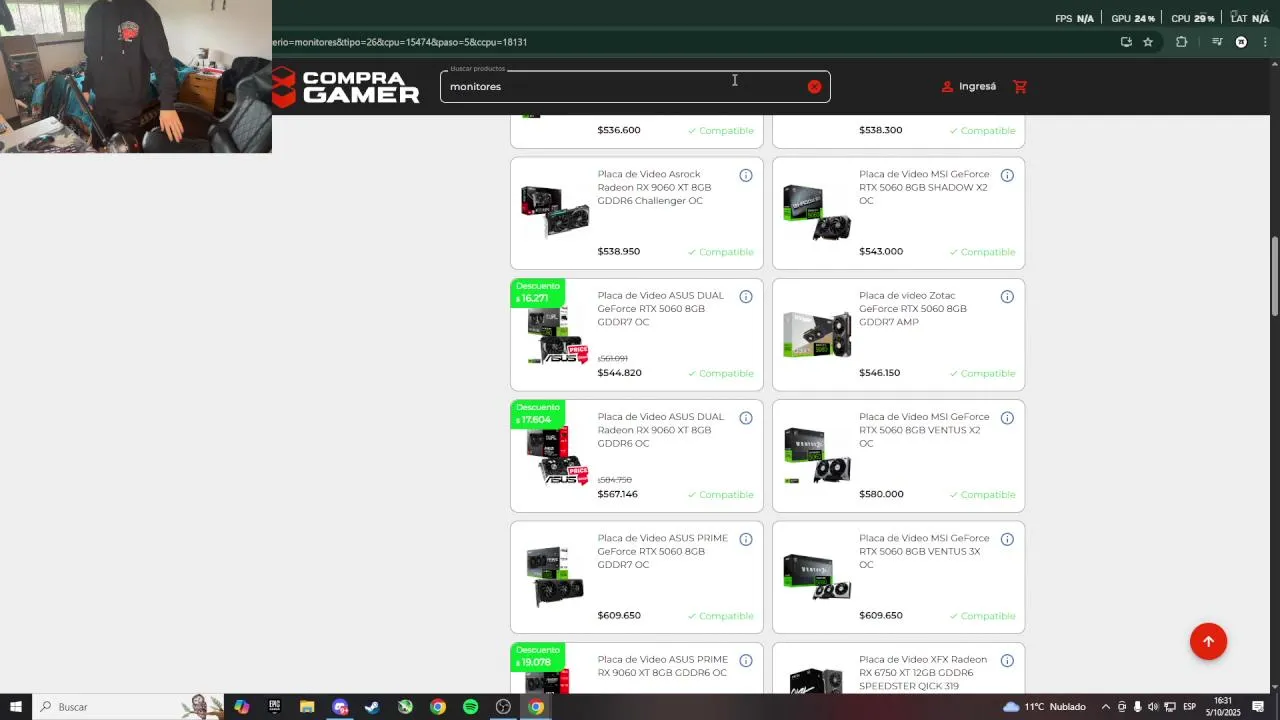Viewport: 1280px width, 720px height.
Task: Click the $580.000 price
Action: (881, 494)
